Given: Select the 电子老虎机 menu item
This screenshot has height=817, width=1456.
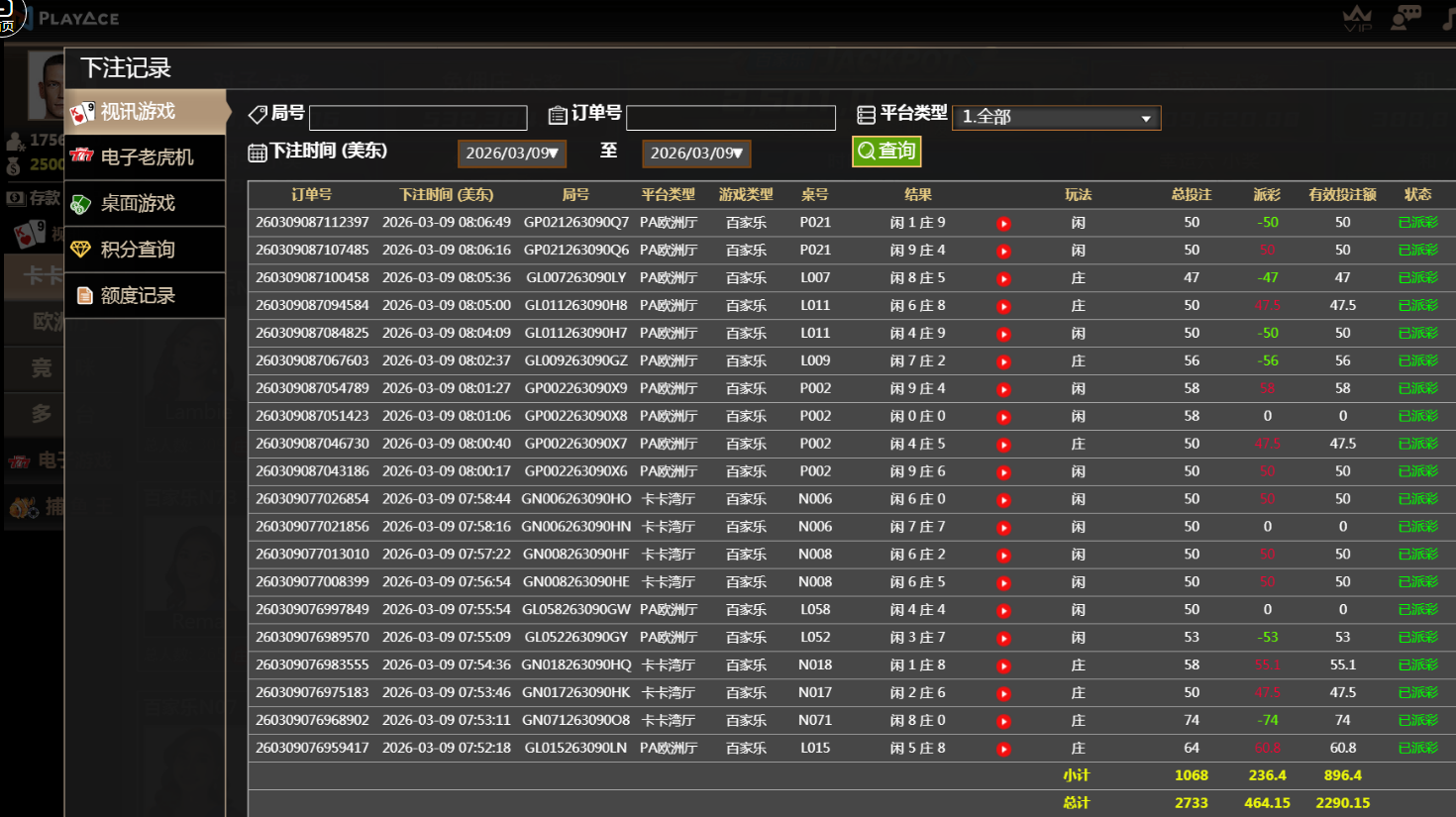Looking at the screenshot, I should [147, 157].
